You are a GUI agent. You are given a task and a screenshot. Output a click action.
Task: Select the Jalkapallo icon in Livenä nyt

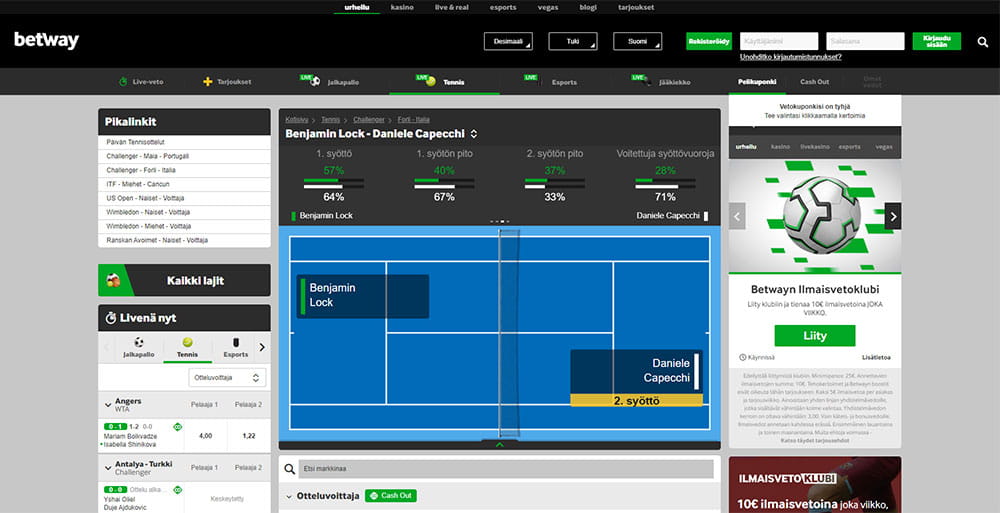coord(138,343)
